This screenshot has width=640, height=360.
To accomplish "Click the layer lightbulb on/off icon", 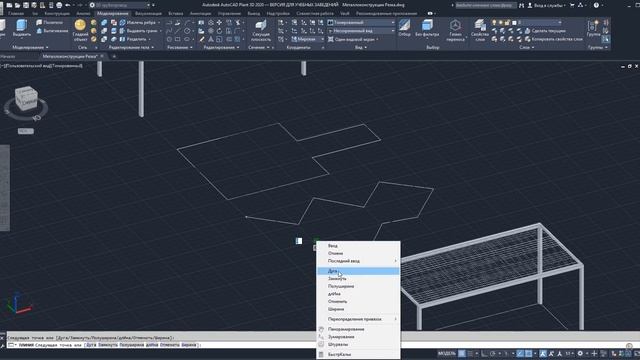I will pyautogui.click(x=494, y=22).
